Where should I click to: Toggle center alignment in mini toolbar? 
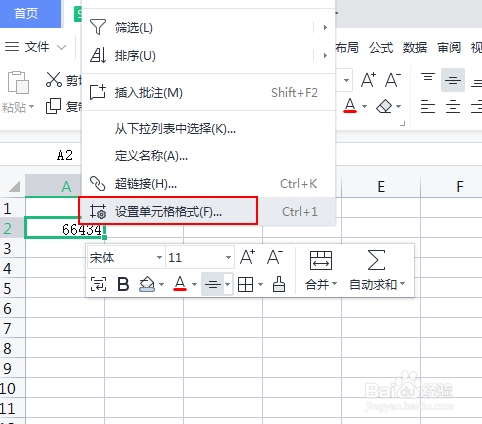212,284
